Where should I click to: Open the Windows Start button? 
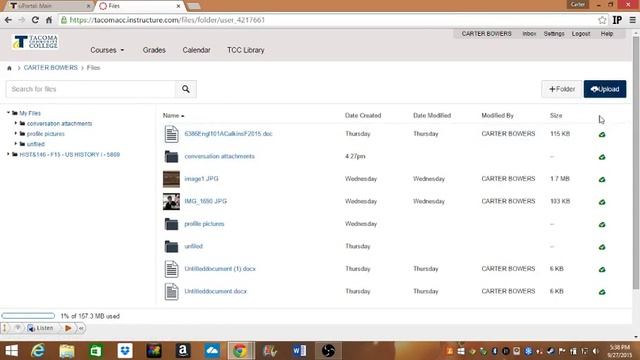click(11, 351)
